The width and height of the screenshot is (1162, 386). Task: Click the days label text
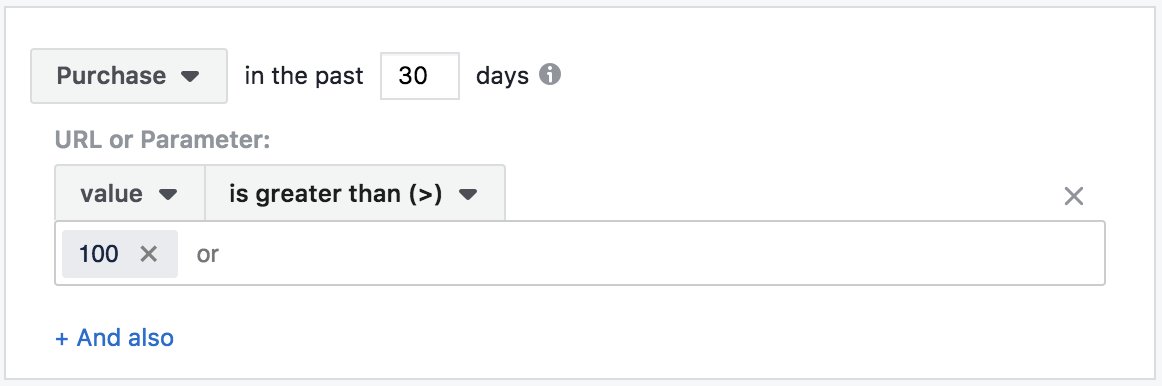point(502,76)
